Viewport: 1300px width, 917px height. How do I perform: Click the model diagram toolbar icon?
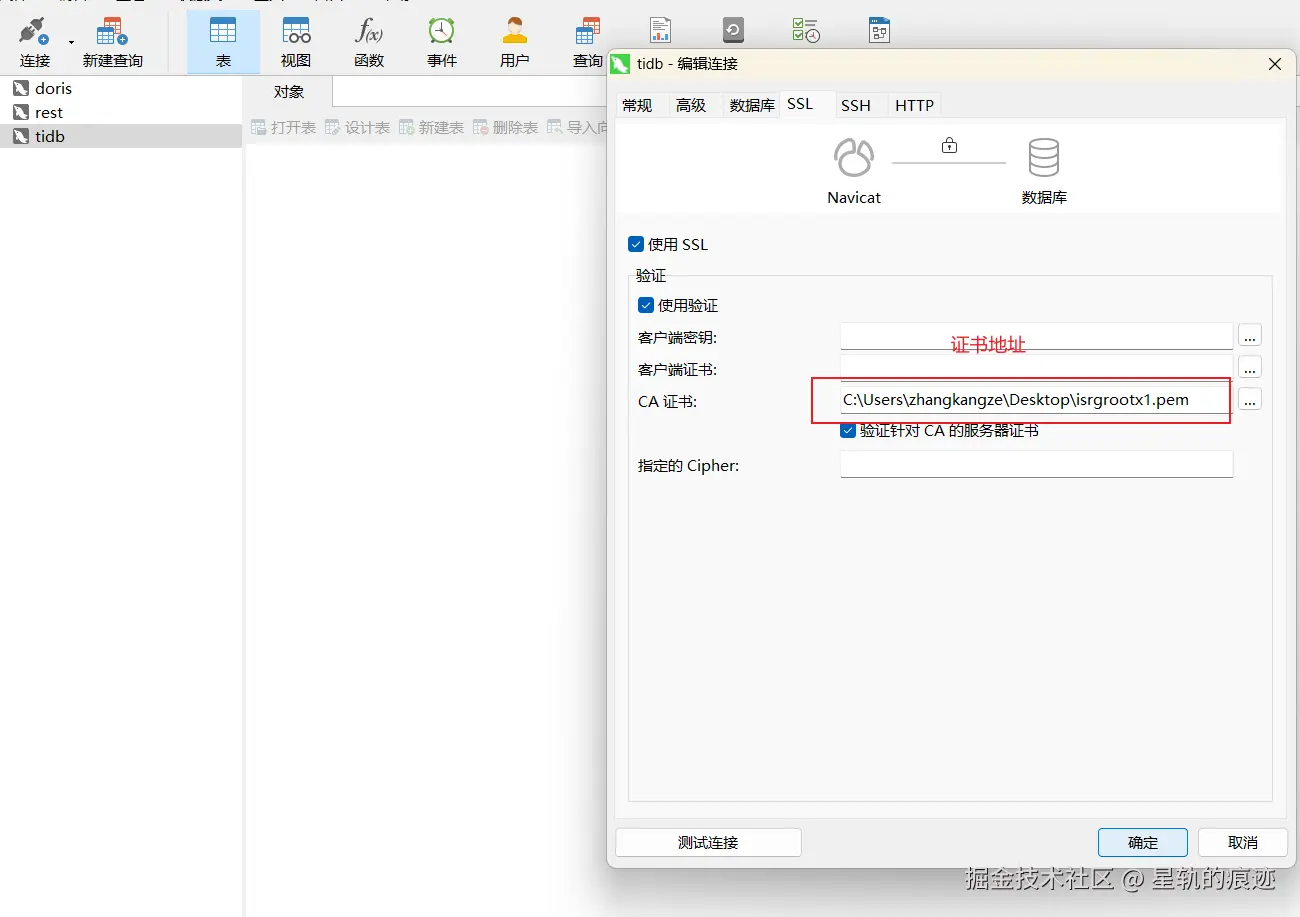point(879,30)
